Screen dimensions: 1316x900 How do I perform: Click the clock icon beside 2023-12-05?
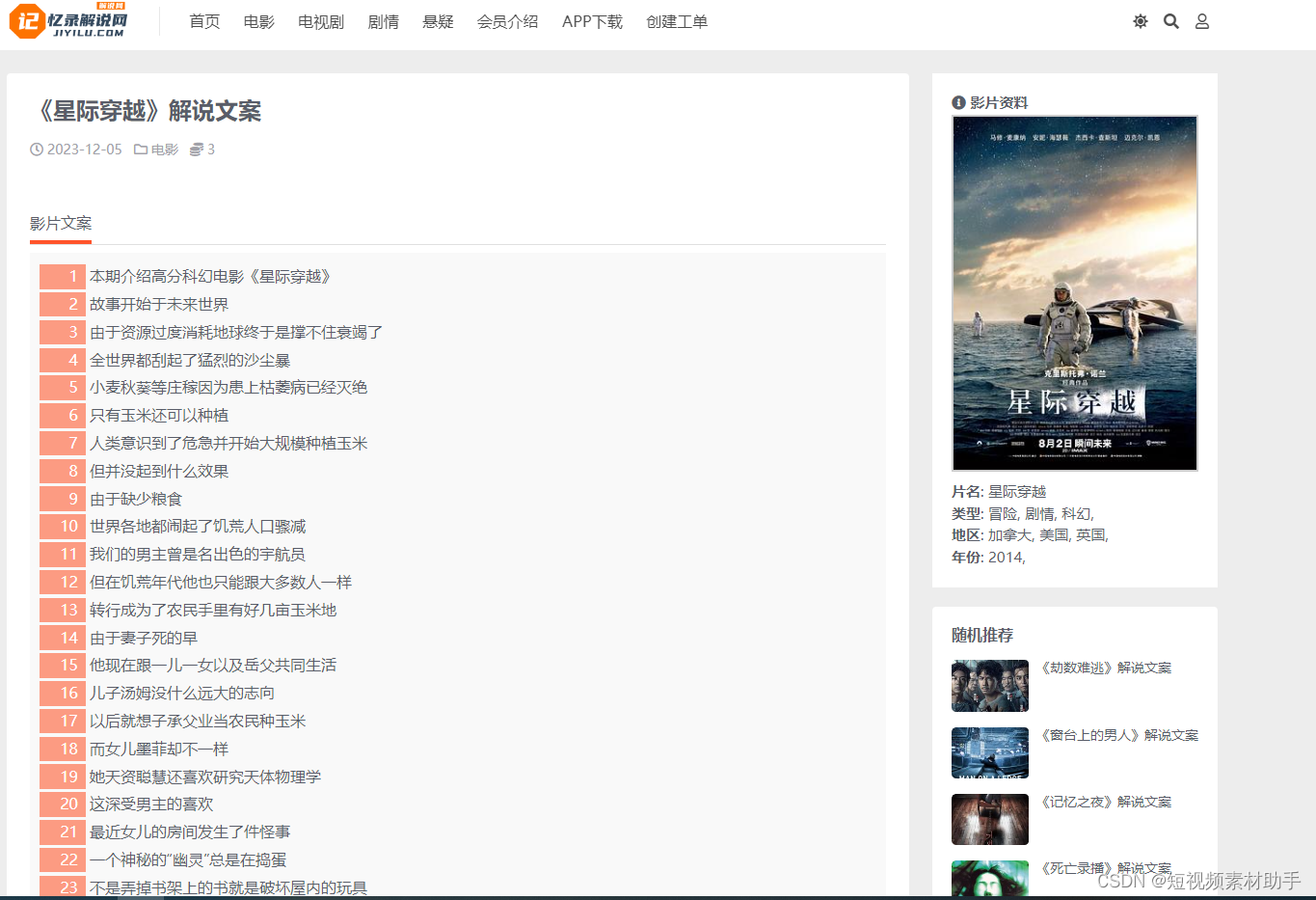click(x=37, y=150)
